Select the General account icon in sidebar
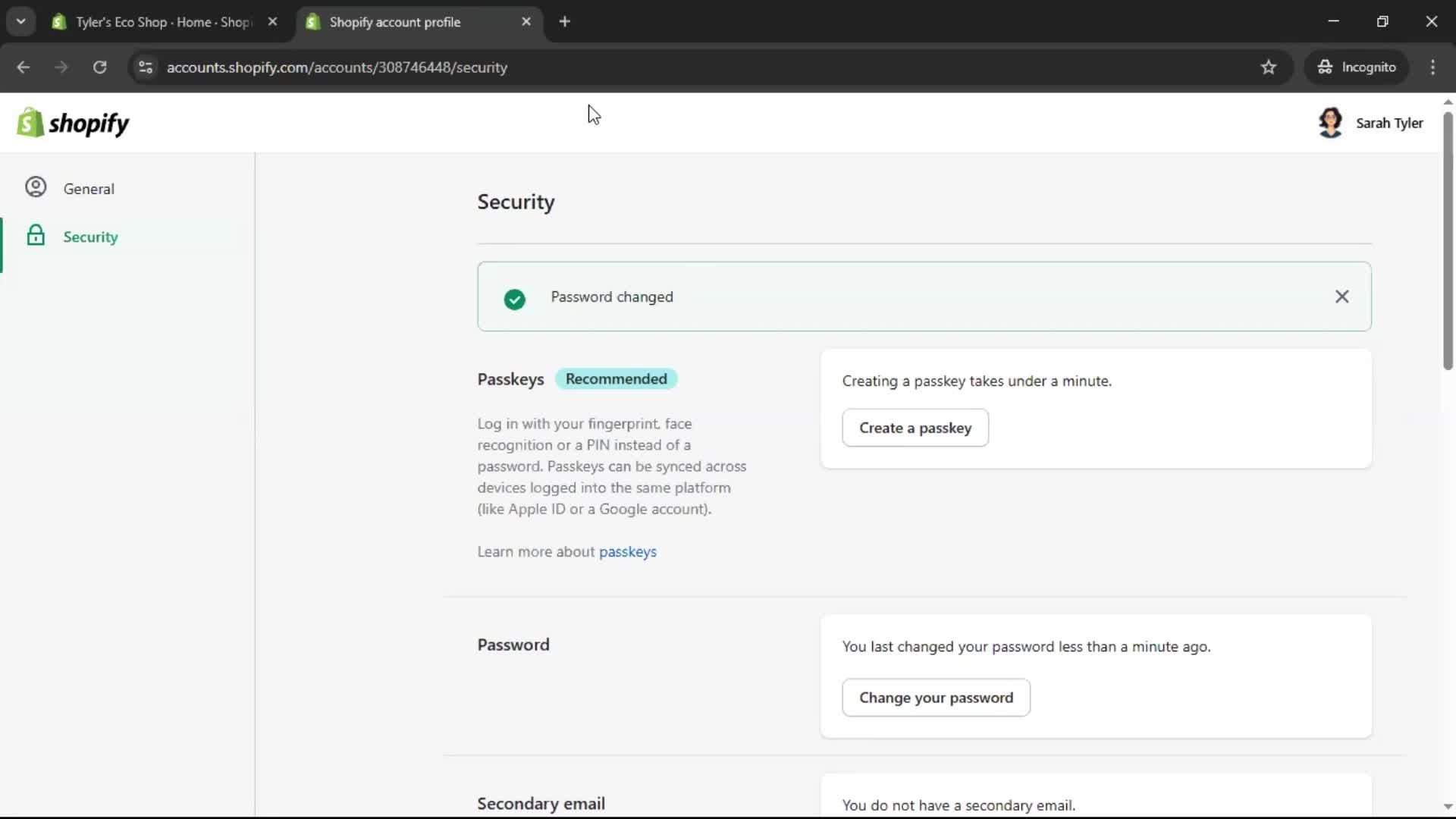The image size is (1456, 819). pos(35,187)
